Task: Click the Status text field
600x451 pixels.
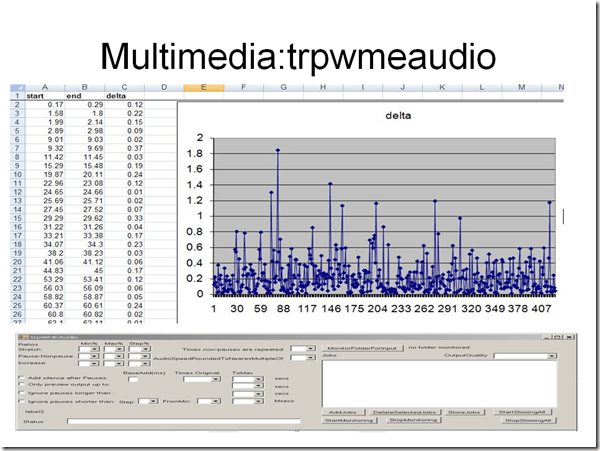Action: 184,421
